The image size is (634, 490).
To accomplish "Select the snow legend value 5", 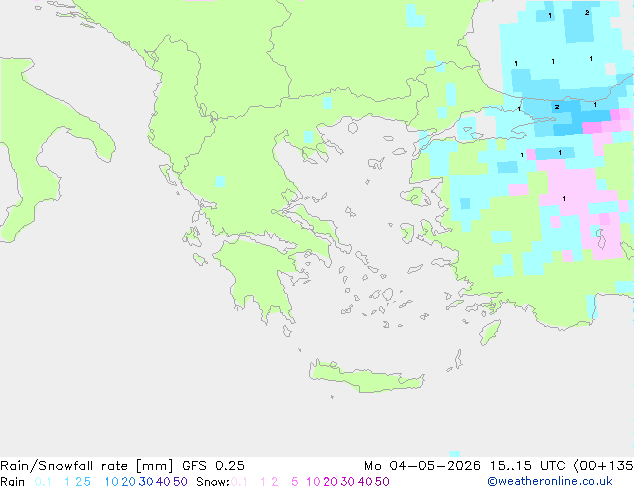I will (295, 482).
